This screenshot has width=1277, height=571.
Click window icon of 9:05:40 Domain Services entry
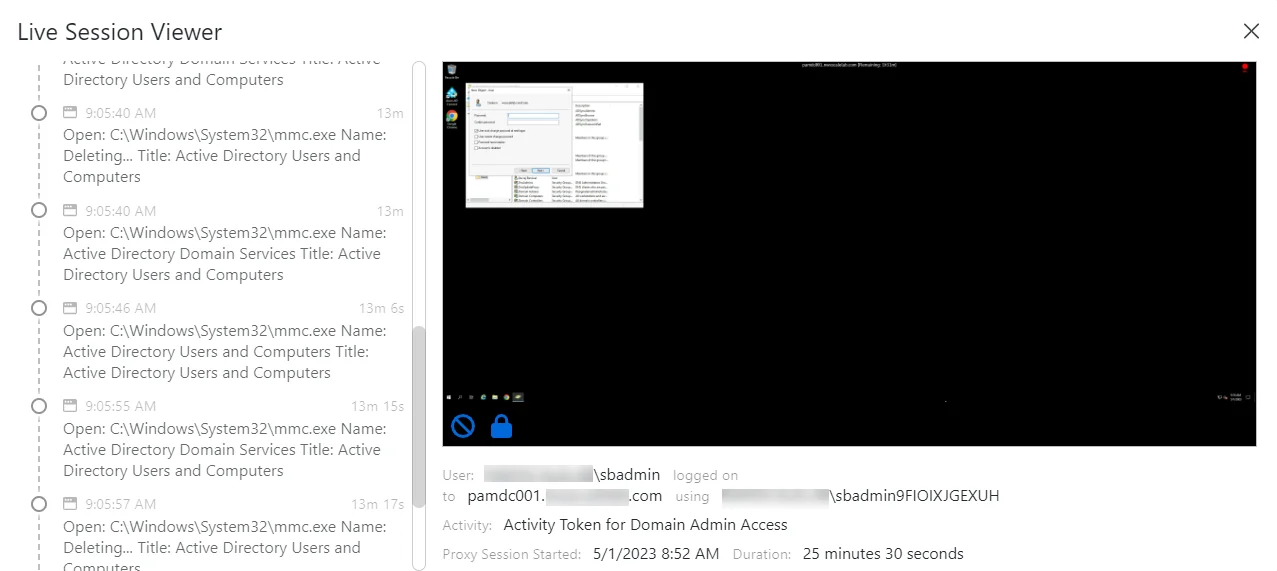[70, 210]
